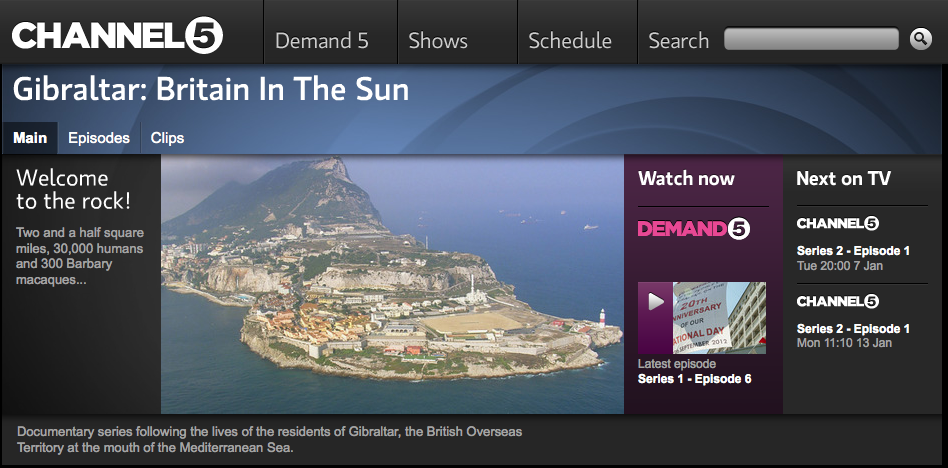948x468 pixels.
Task: Play the latest episode video
Action: [x=655, y=301]
